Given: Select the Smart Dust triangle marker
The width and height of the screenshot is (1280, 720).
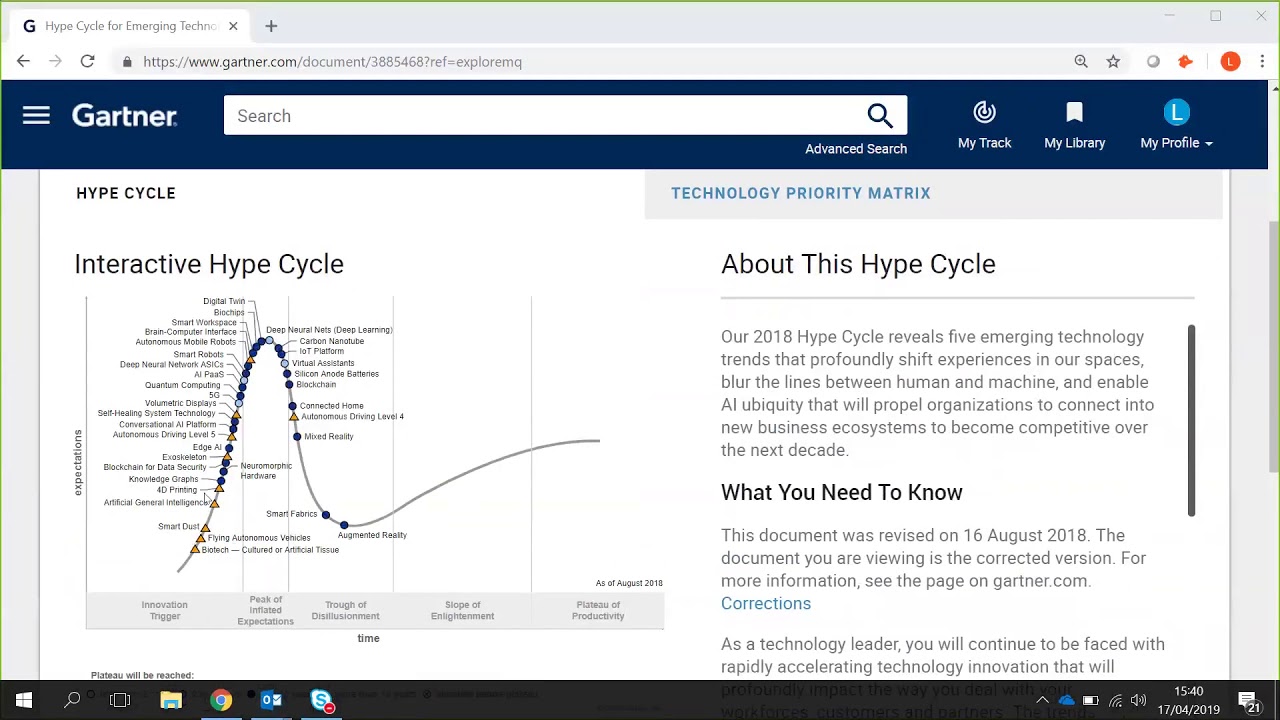Looking at the screenshot, I should coord(205,527).
